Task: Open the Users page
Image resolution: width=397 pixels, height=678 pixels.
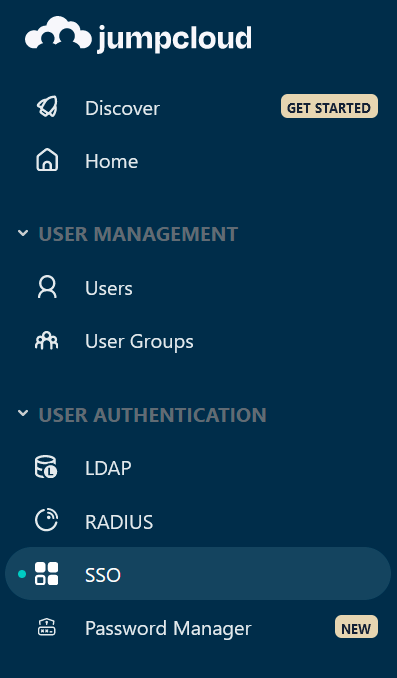Action: (x=109, y=288)
